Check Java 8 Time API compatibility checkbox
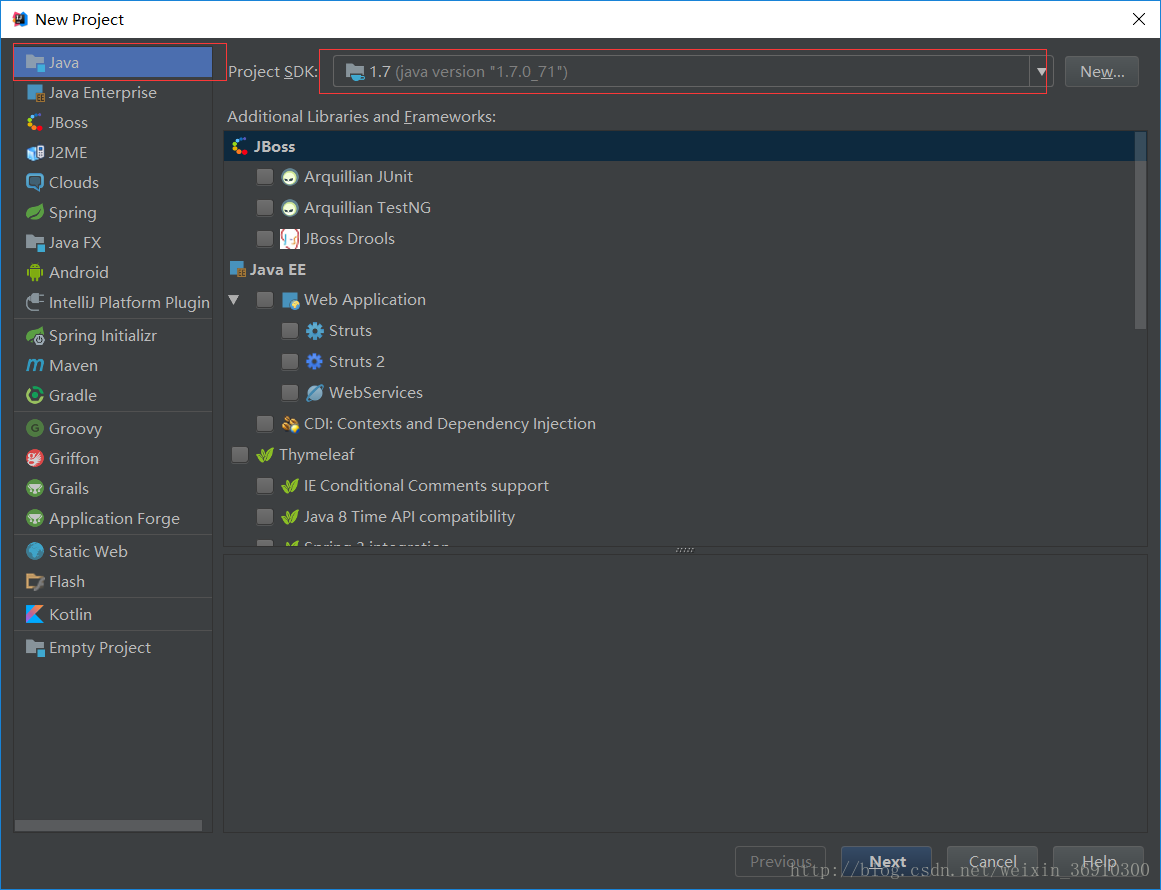This screenshot has height=890, width=1161. pyautogui.click(x=264, y=516)
